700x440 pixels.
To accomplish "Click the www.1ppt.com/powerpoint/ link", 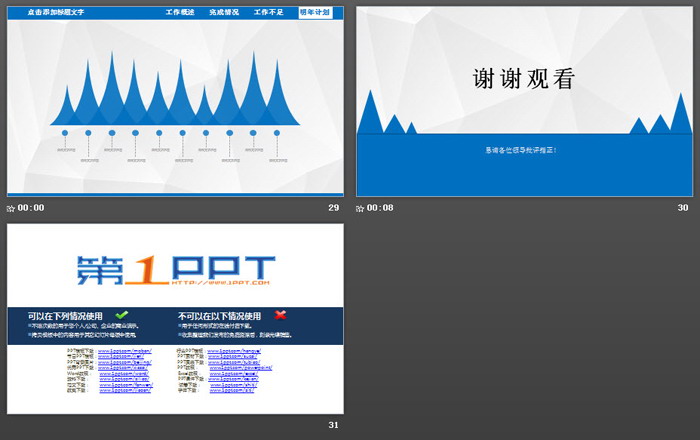I will click(241, 368).
